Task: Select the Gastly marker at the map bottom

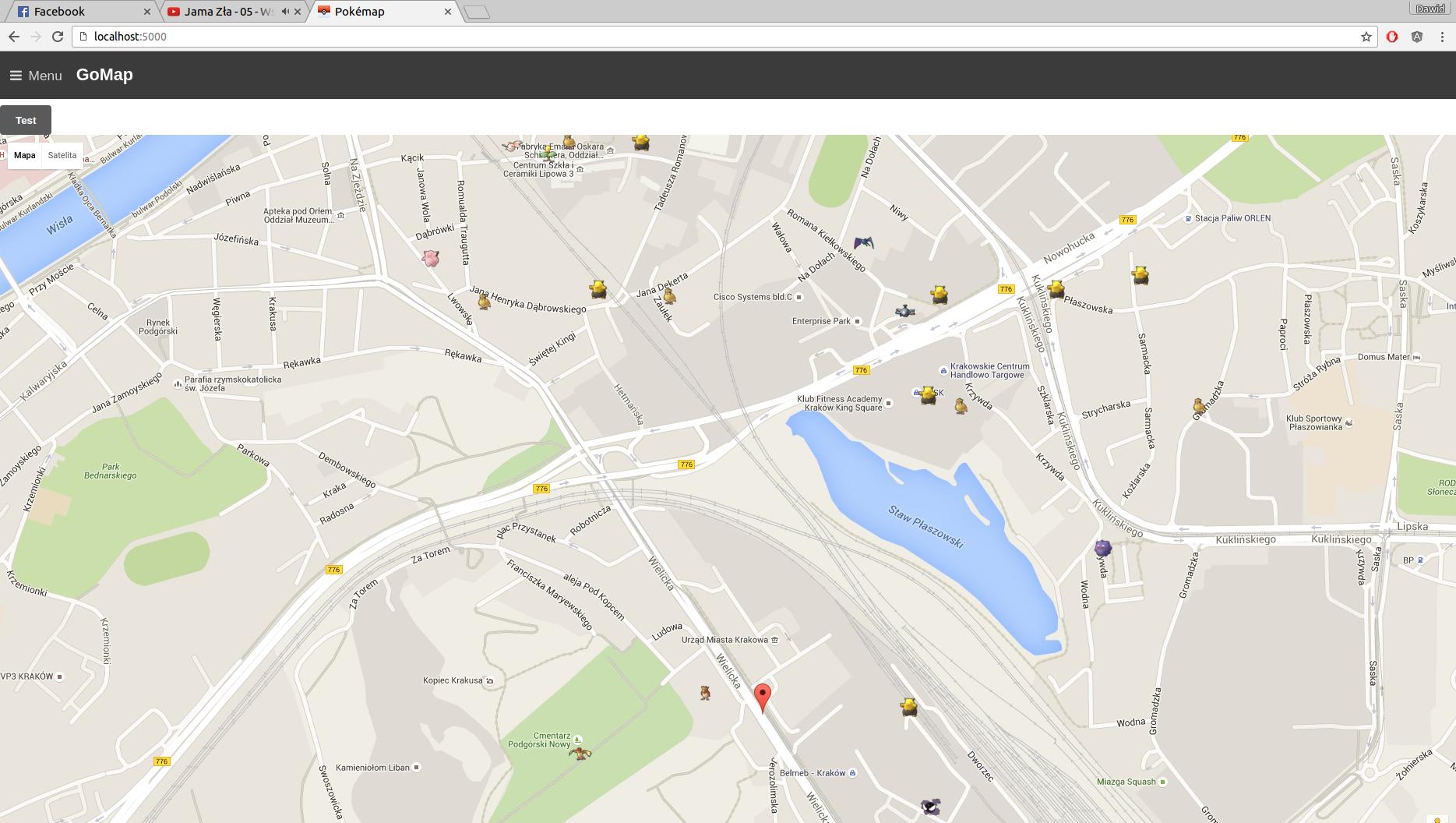Action: (930, 807)
